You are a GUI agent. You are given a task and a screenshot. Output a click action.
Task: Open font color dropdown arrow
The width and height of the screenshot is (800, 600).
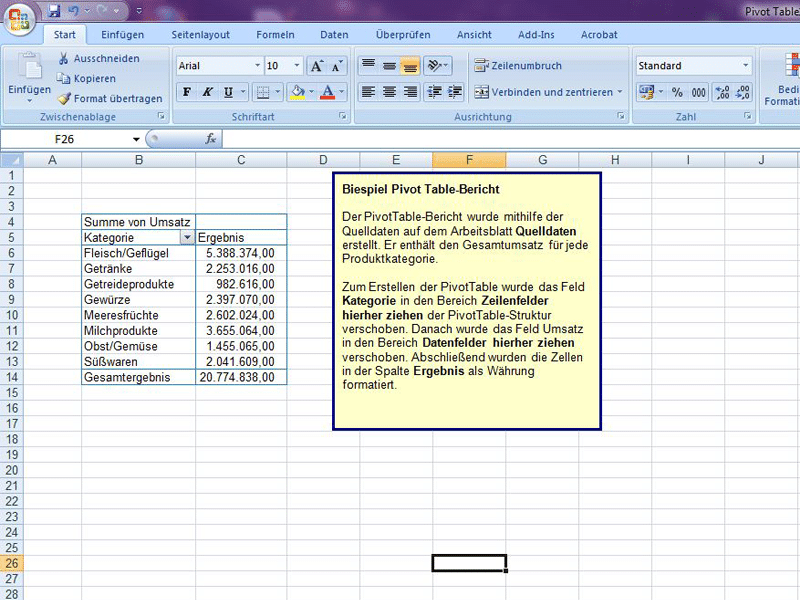[341, 92]
